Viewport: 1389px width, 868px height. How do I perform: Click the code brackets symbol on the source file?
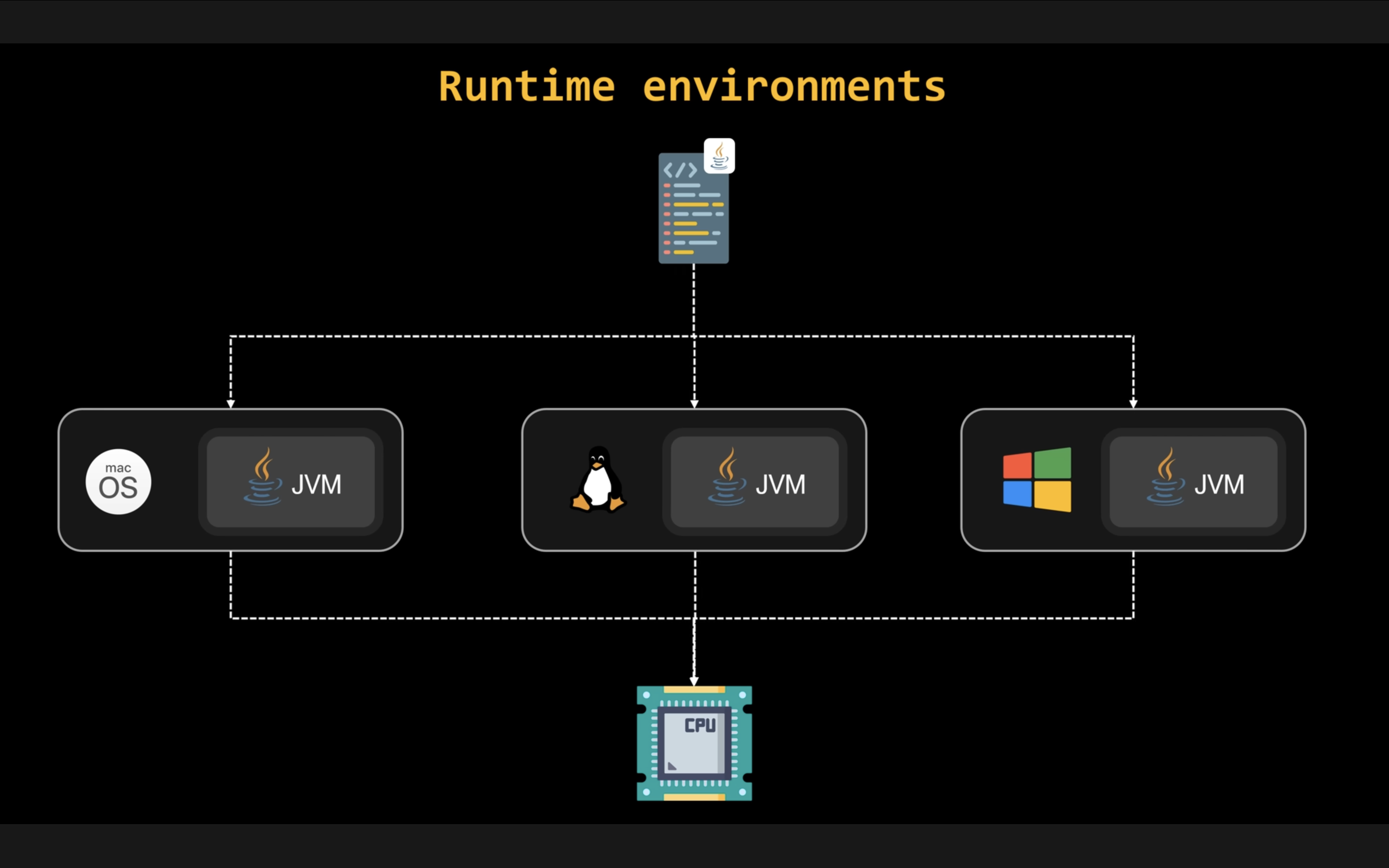(x=680, y=170)
